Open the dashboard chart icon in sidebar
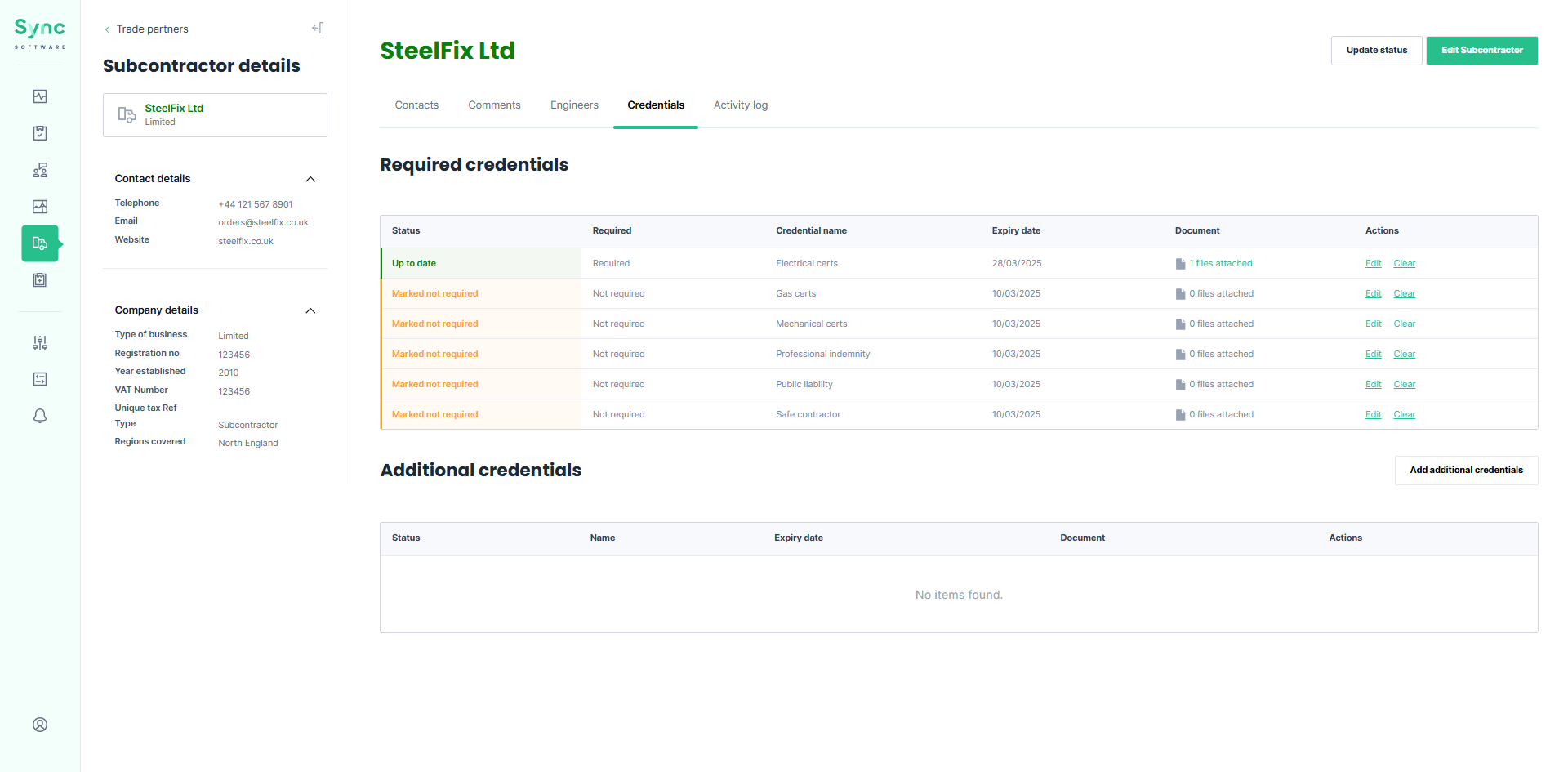The height and width of the screenshot is (772, 1568). (x=40, y=96)
